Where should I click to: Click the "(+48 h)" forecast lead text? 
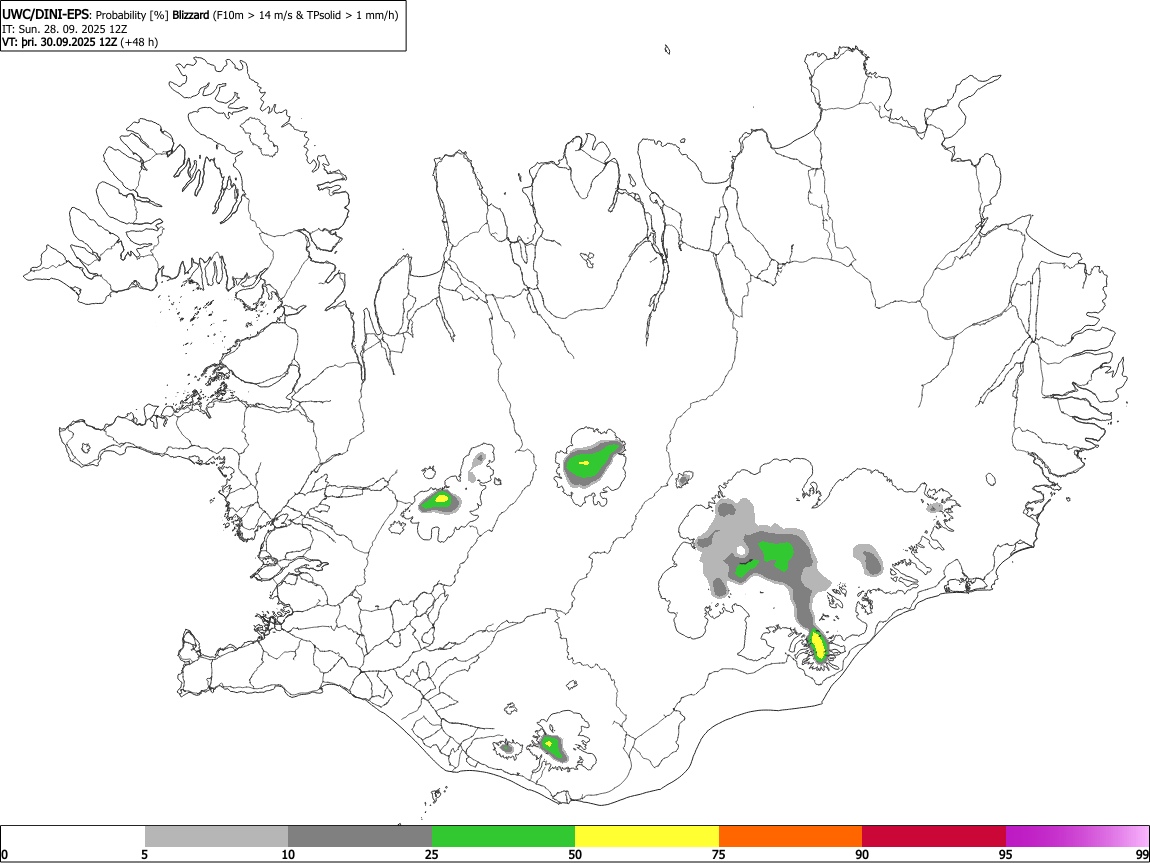coord(139,42)
